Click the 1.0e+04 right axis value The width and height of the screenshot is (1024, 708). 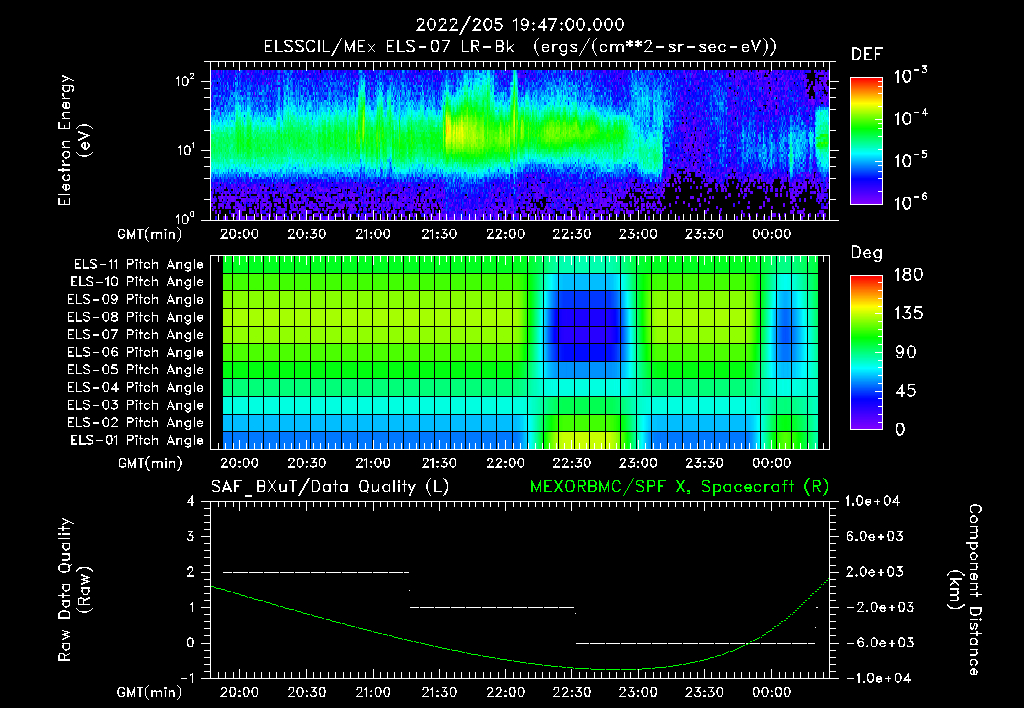(x=872, y=501)
